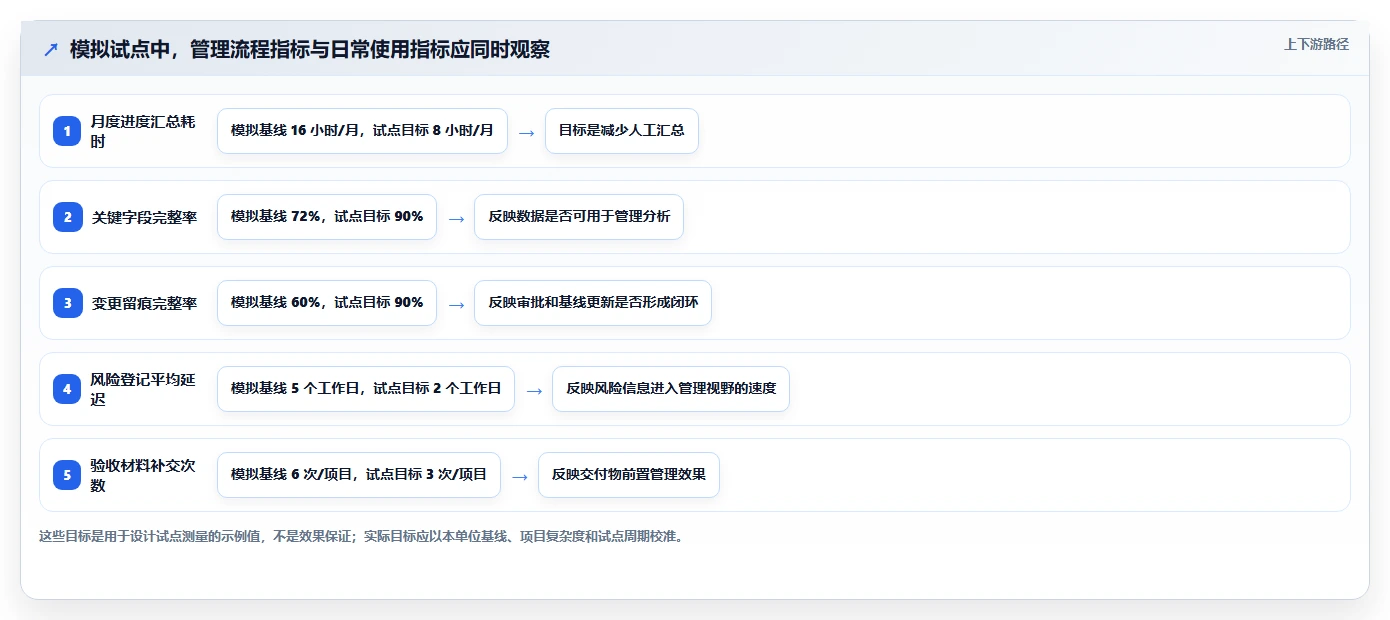Select the '变更留痕完整率' label
Screen dimensions: 1390x620
(144, 303)
